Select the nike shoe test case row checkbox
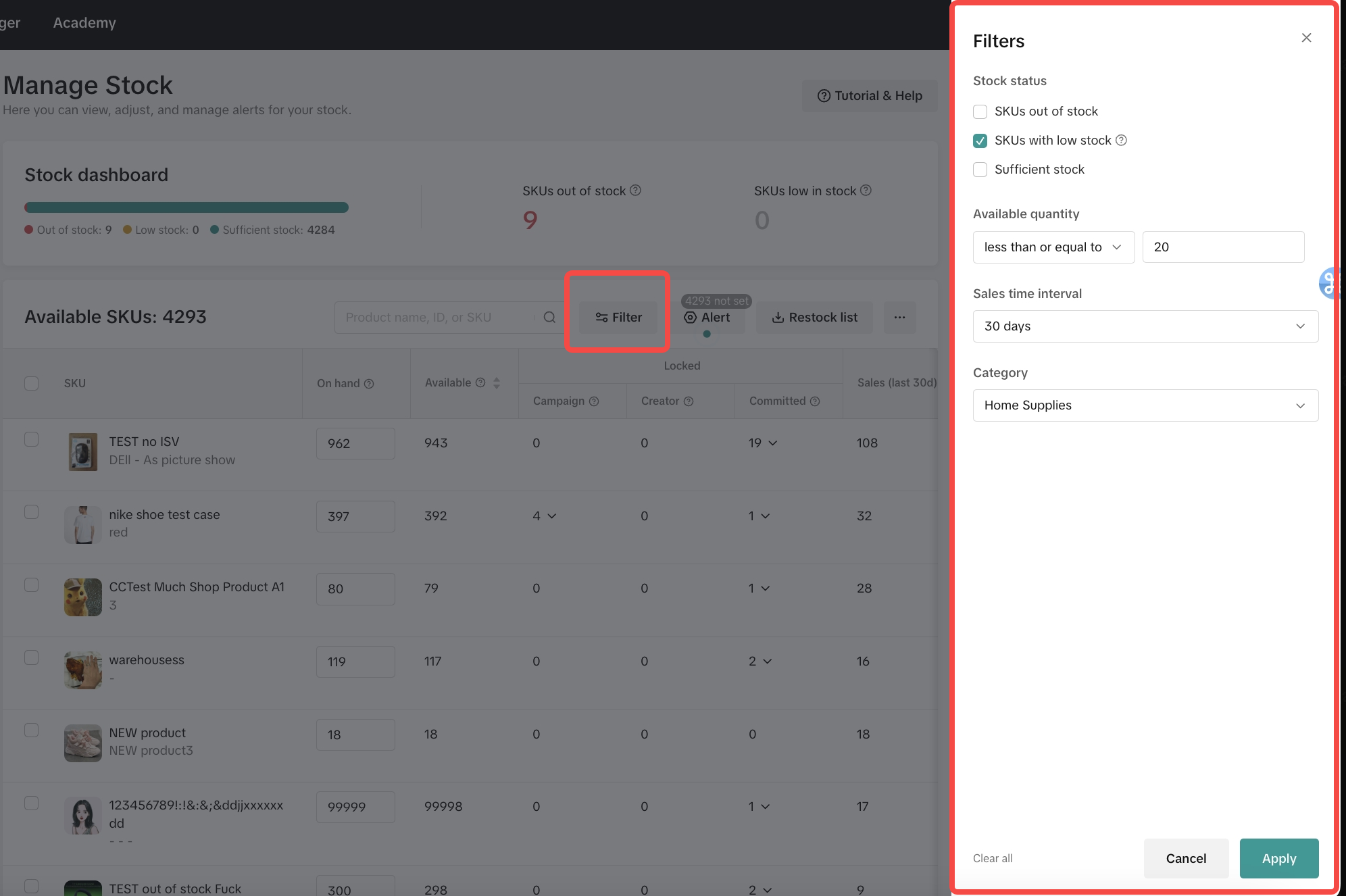Screen dimensions: 1346x896 coord(31,512)
